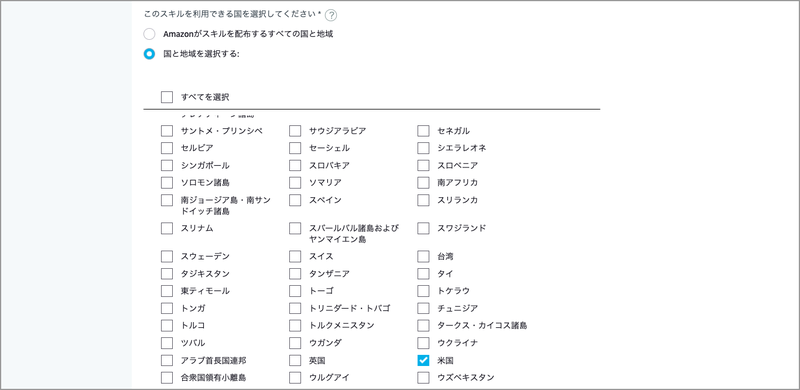Enable the スウェーデン checkbox
The width and height of the screenshot is (800, 390).
pyautogui.click(x=167, y=256)
